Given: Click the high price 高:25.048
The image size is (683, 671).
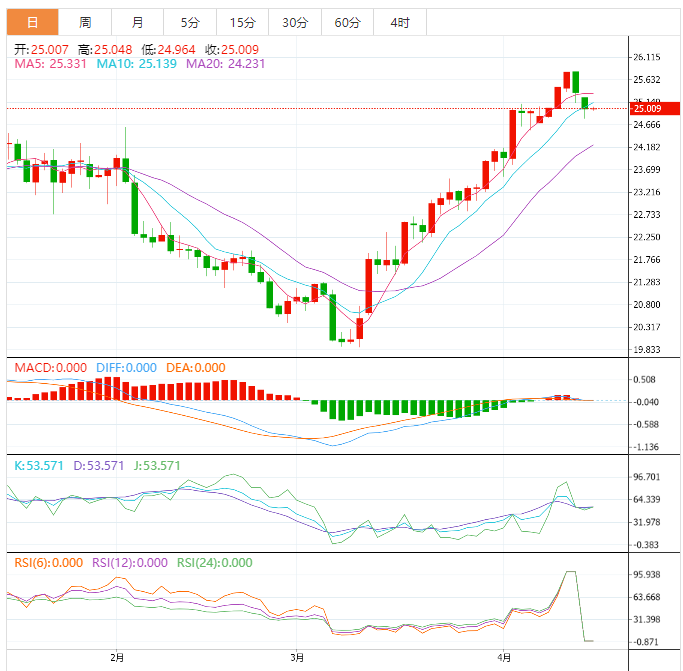Looking at the screenshot, I should (x=105, y=50).
